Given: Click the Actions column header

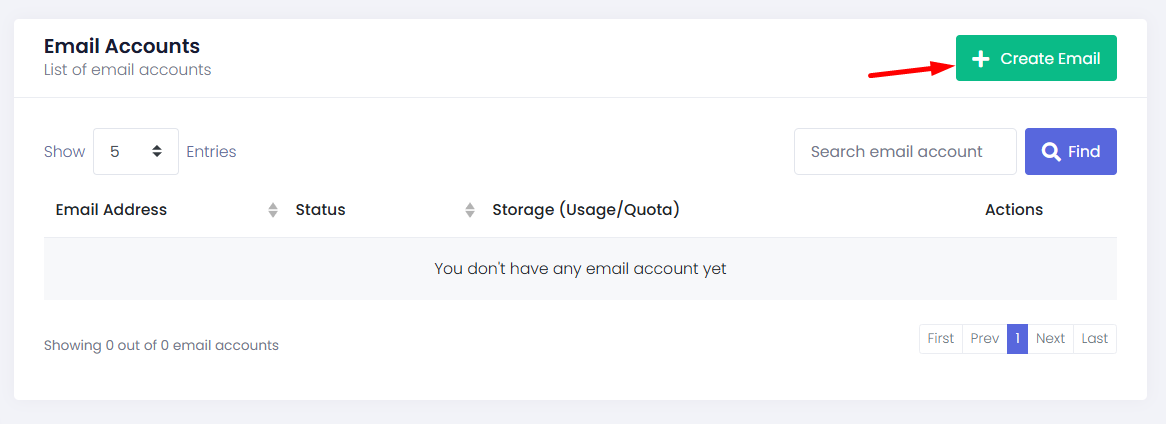Looking at the screenshot, I should [x=1013, y=210].
